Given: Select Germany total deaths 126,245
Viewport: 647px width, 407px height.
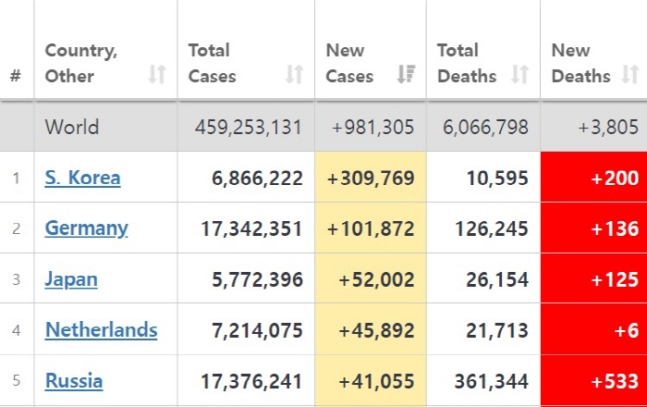Looking at the screenshot, I should (x=491, y=229).
